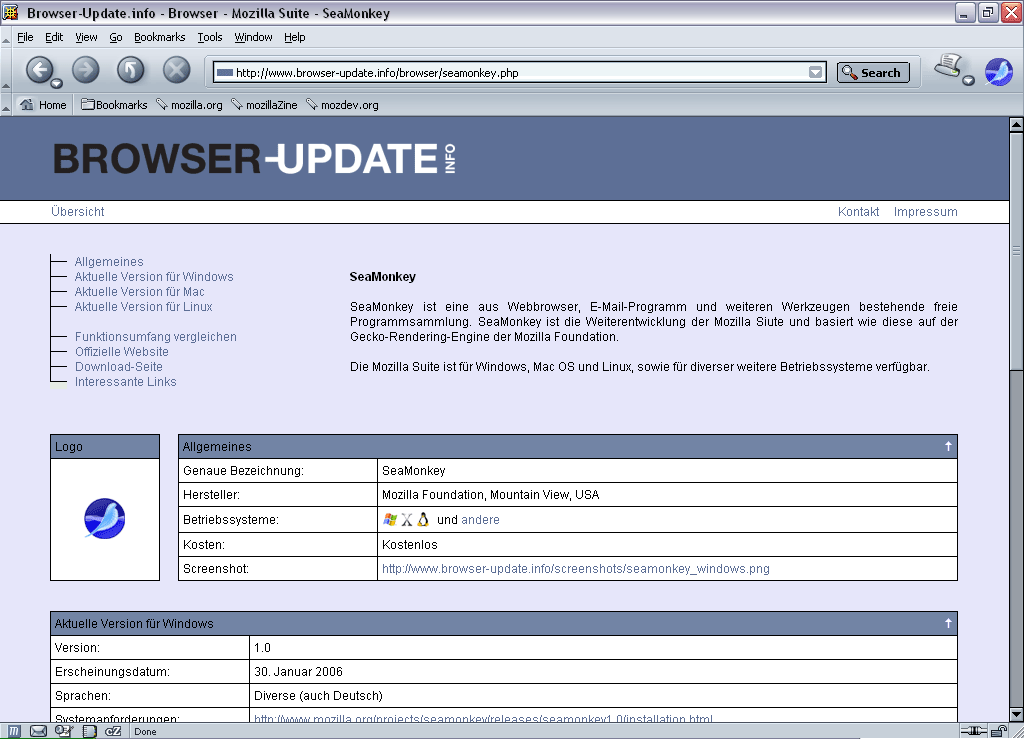Toggle online/offline mode via the plug icon
1024x739 pixels.
[x=974, y=731]
